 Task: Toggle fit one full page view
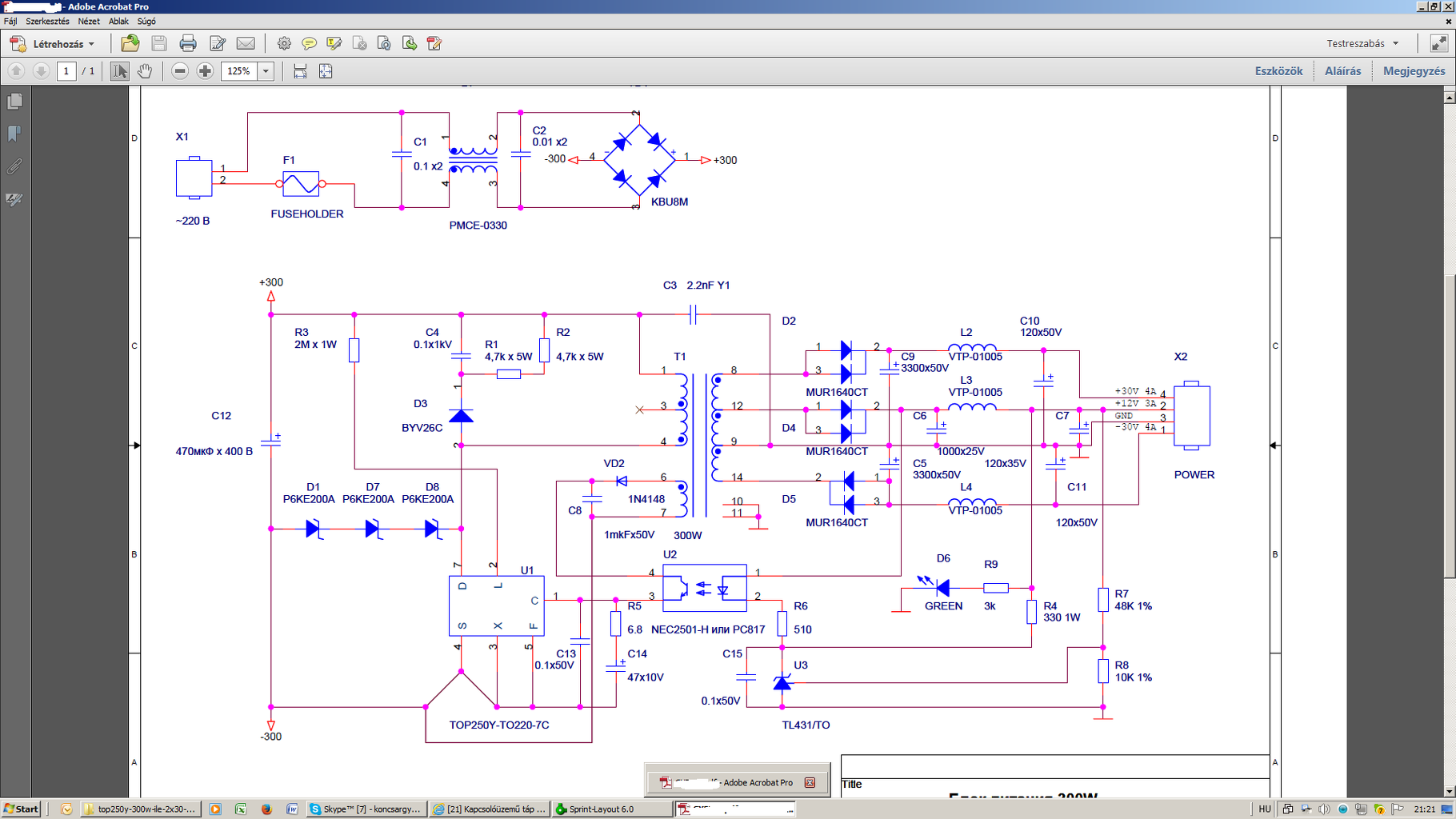click(x=326, y=71)
